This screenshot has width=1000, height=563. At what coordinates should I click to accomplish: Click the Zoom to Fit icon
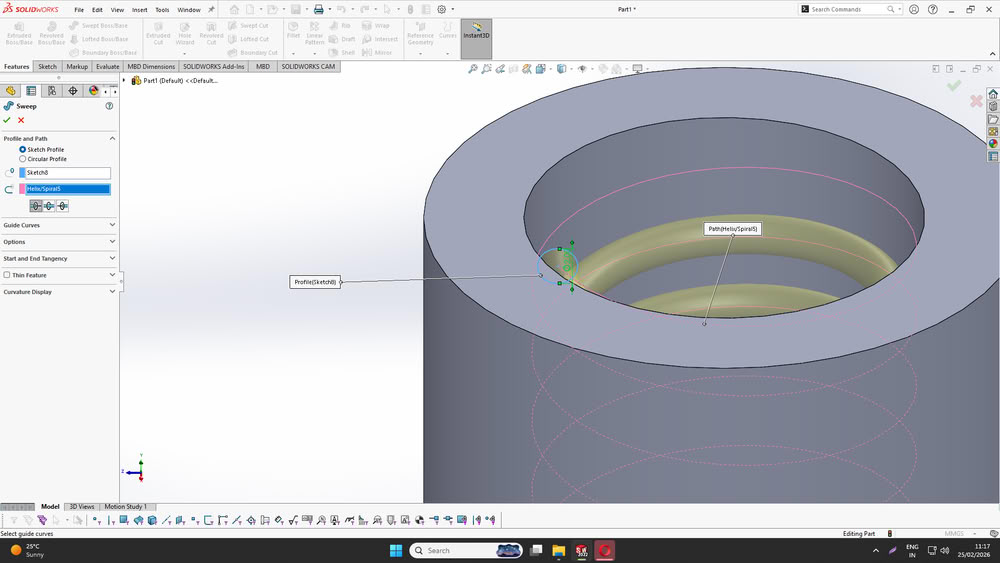473,69
